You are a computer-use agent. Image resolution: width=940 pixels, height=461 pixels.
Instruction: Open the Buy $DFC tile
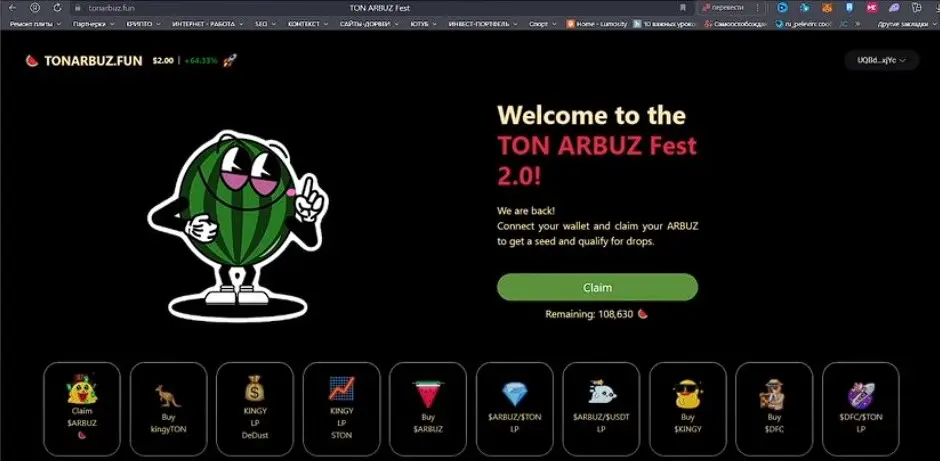774,409
